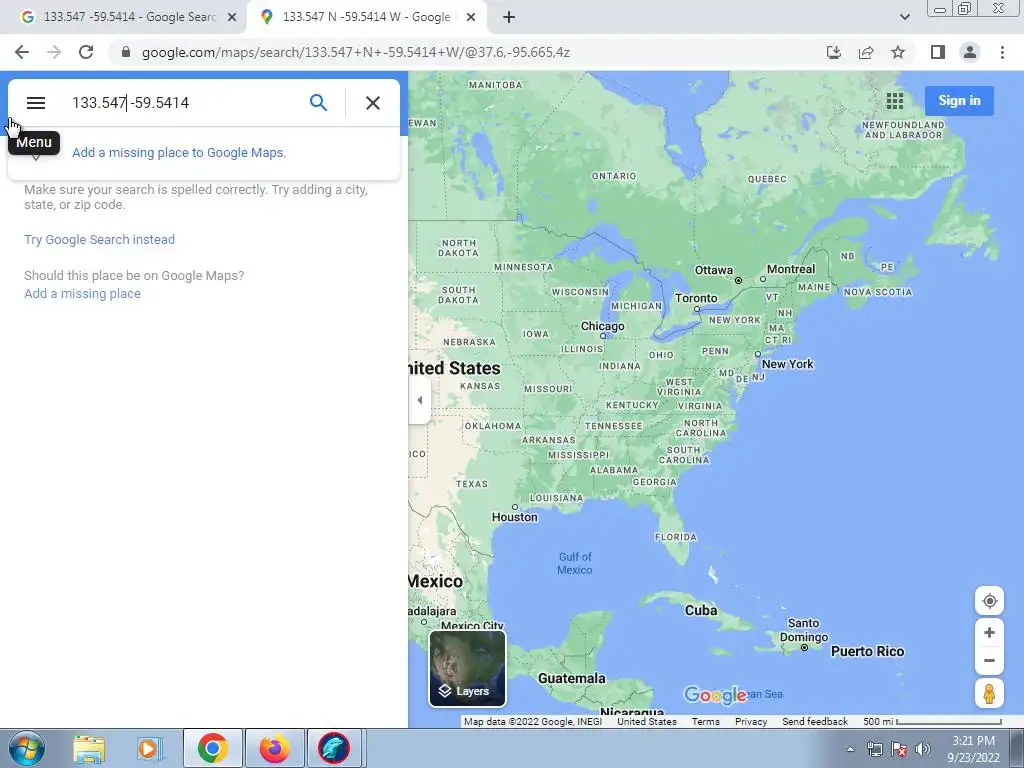Open the Google apps grid icon
Viewport: 1024px width, 768px height.
tap(895, 101)
